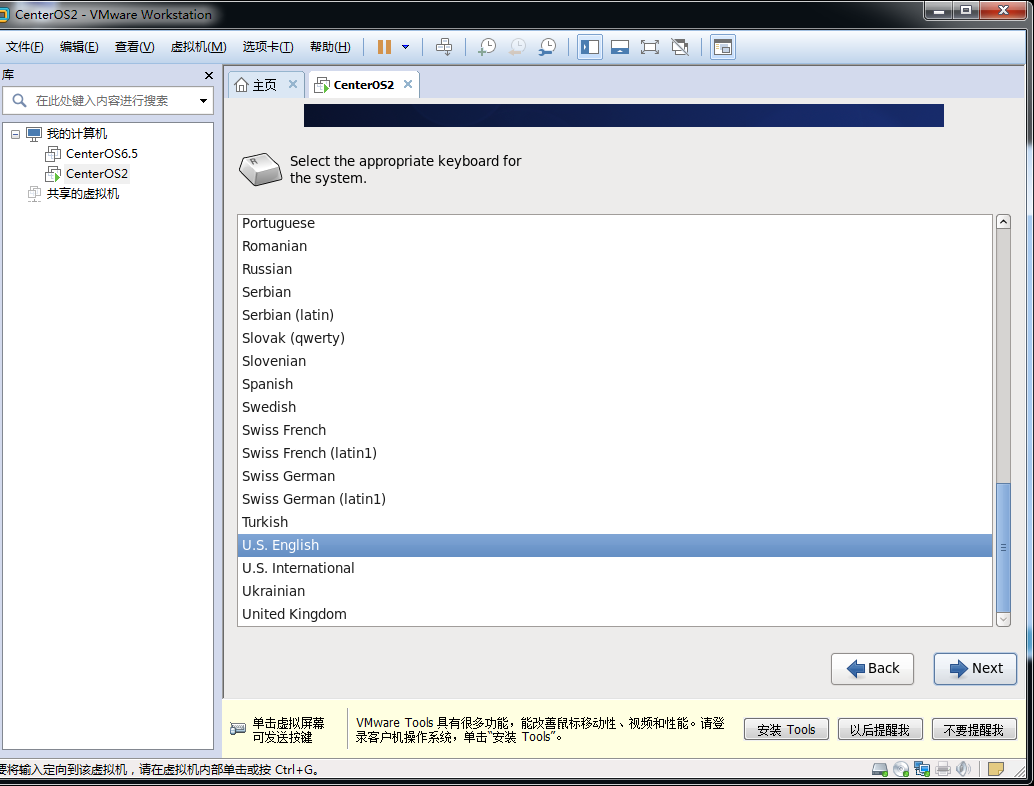
Task: Open the 虚拟机(M) menu
Action: click(198, 47)
